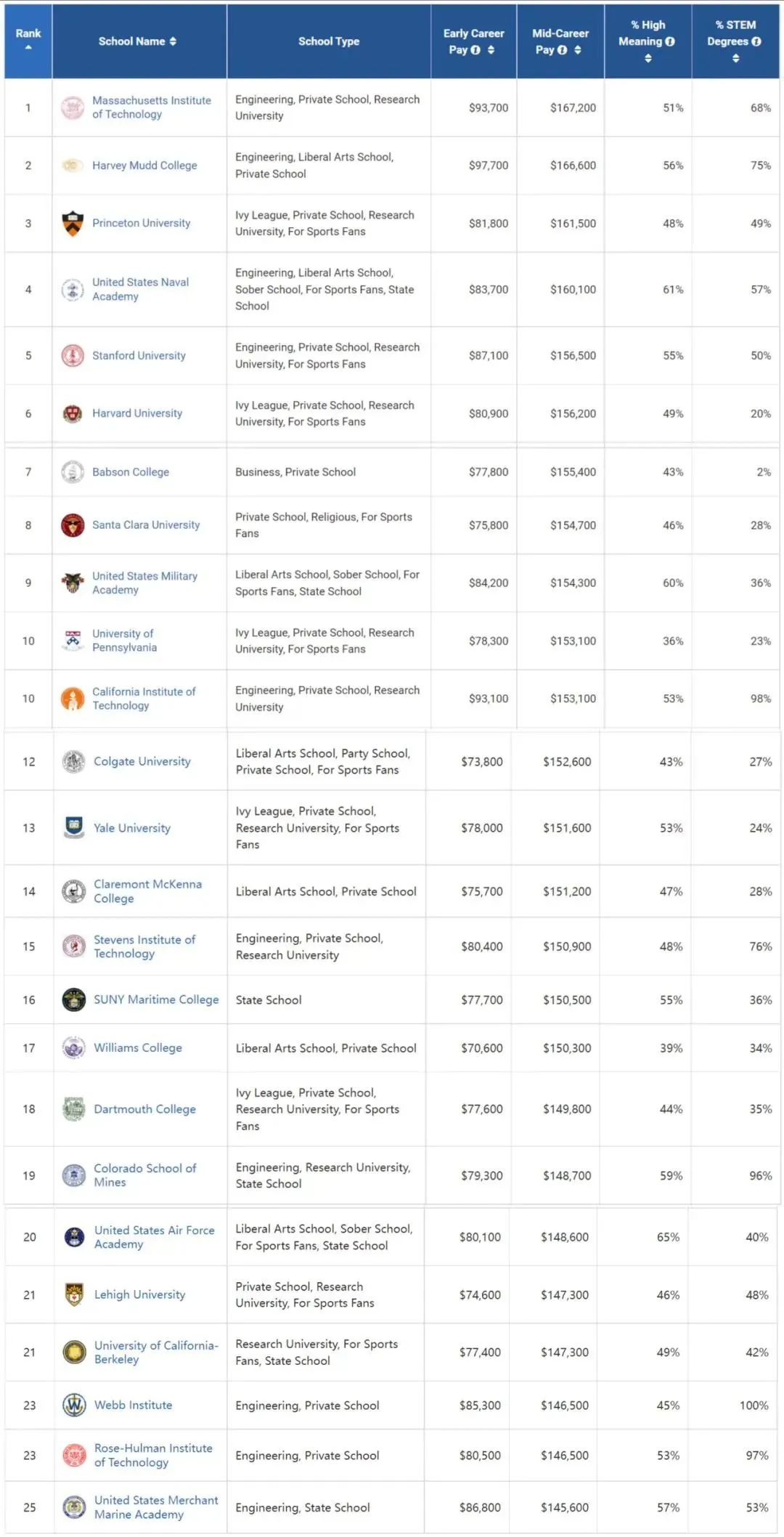Viewport: 784px width, 1537px height.
Task: Click the Yale University crest icon
Action: coord(74,827)
